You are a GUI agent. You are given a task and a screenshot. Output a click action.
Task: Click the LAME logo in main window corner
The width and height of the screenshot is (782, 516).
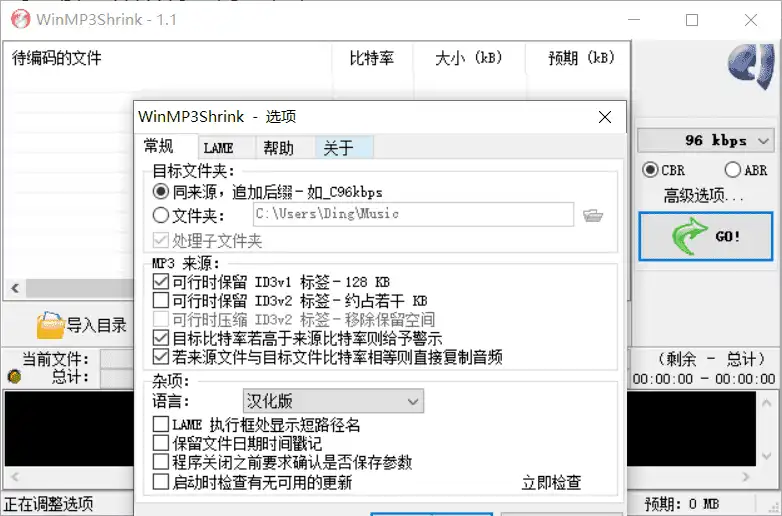[751, 67]
